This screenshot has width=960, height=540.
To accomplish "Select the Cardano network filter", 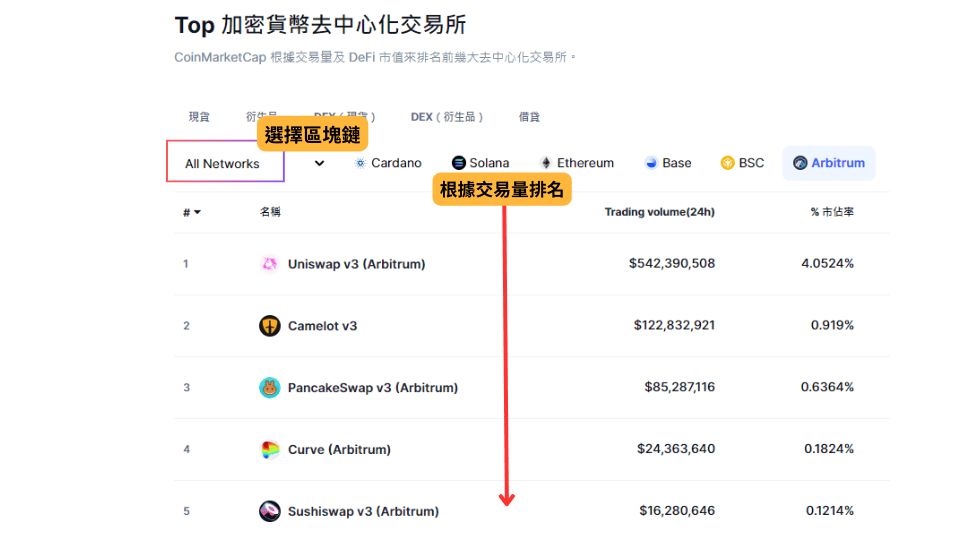I will point(388,163).
